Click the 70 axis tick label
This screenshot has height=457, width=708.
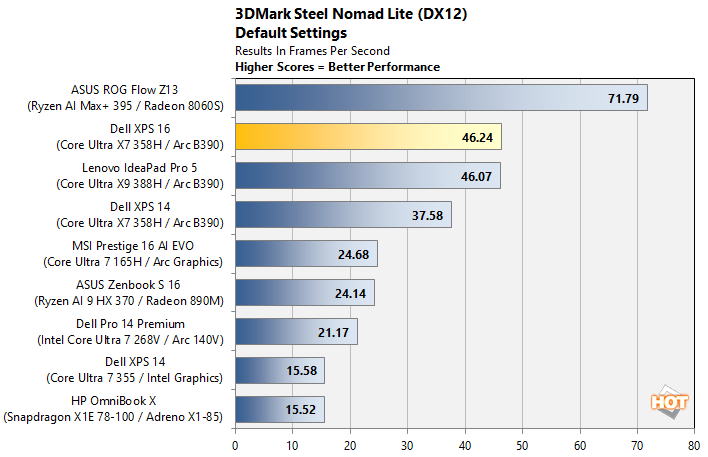[x=637, y=446]
